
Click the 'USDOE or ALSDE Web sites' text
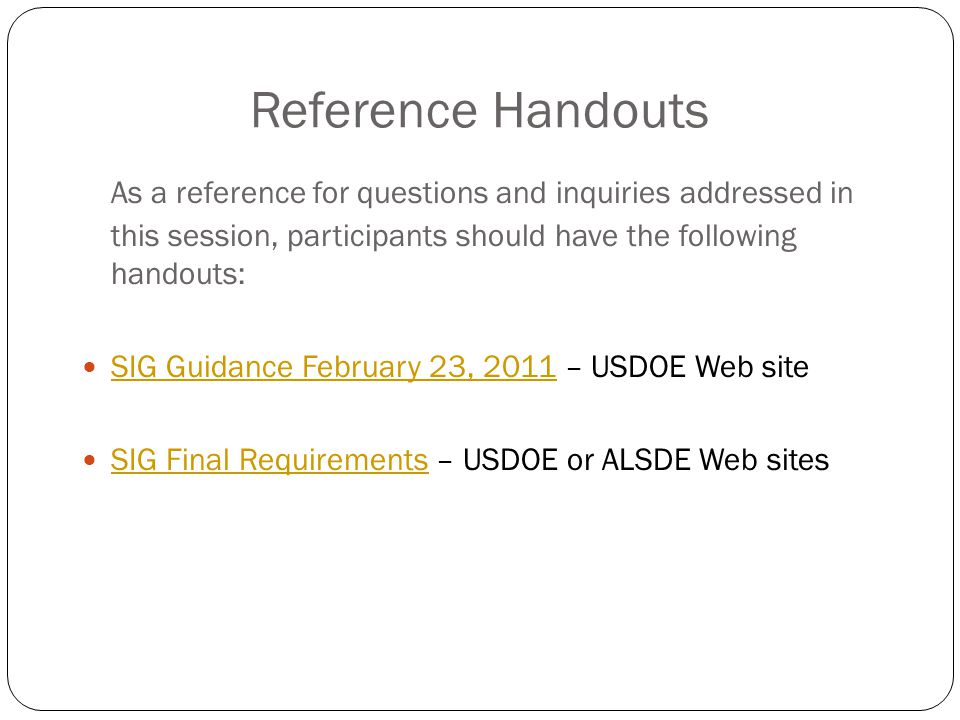click(646, 460)
